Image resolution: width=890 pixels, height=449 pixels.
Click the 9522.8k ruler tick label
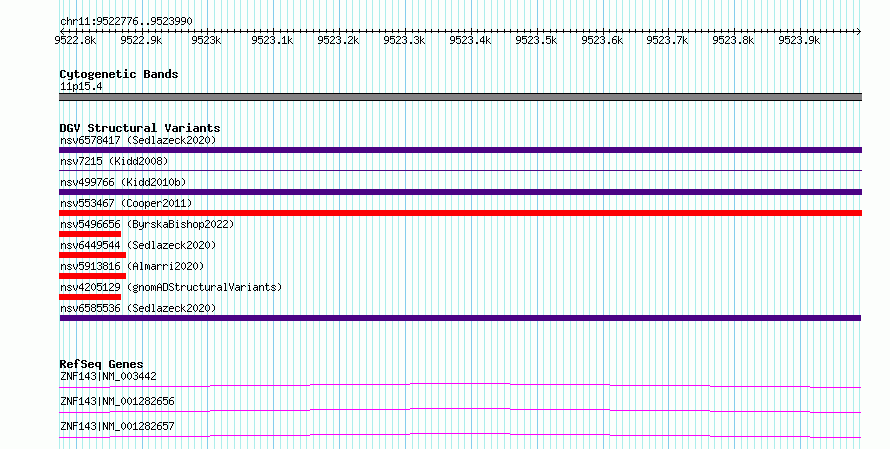click(x=75, y=40)
